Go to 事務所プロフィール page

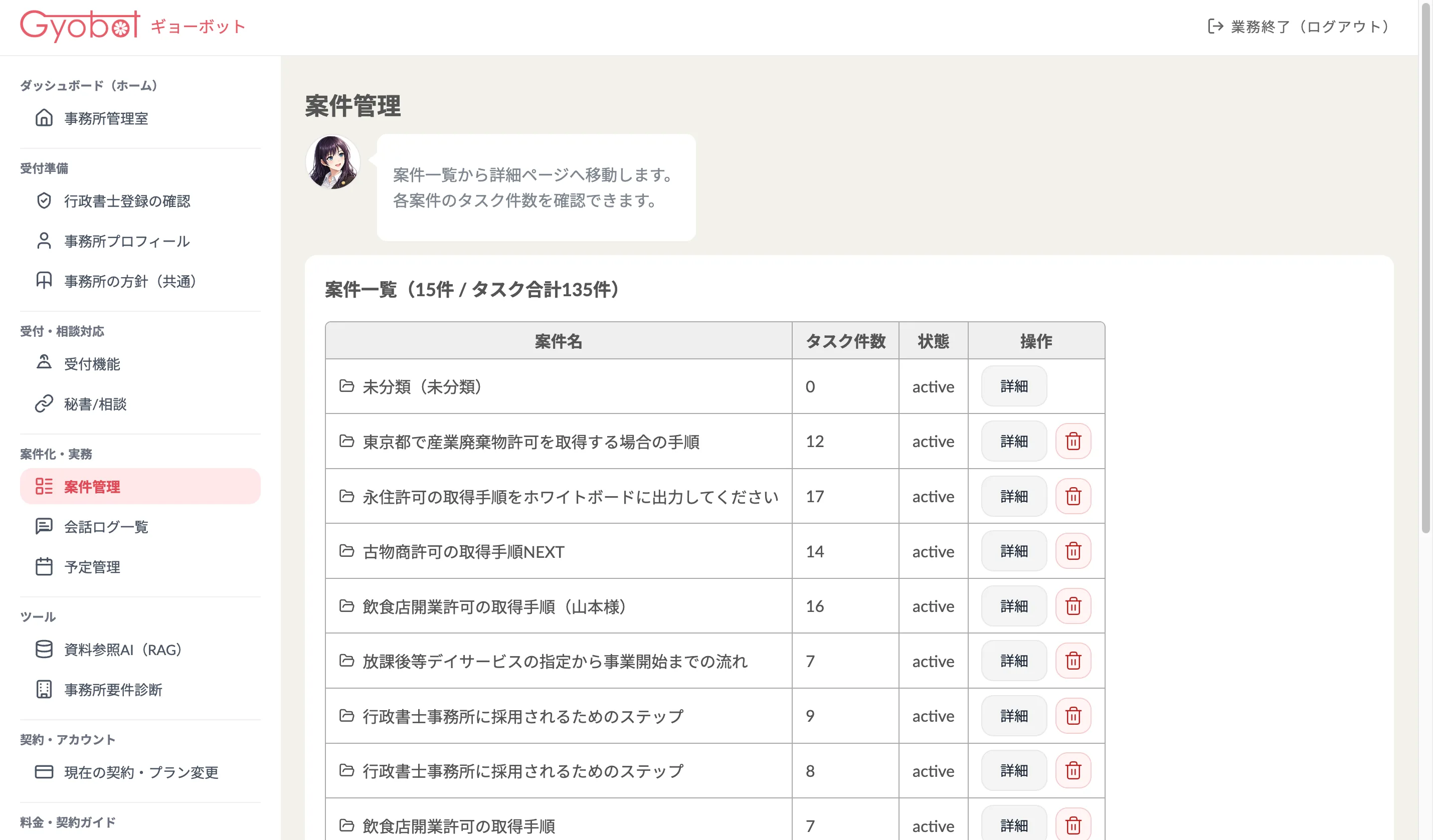click(126, 242)
